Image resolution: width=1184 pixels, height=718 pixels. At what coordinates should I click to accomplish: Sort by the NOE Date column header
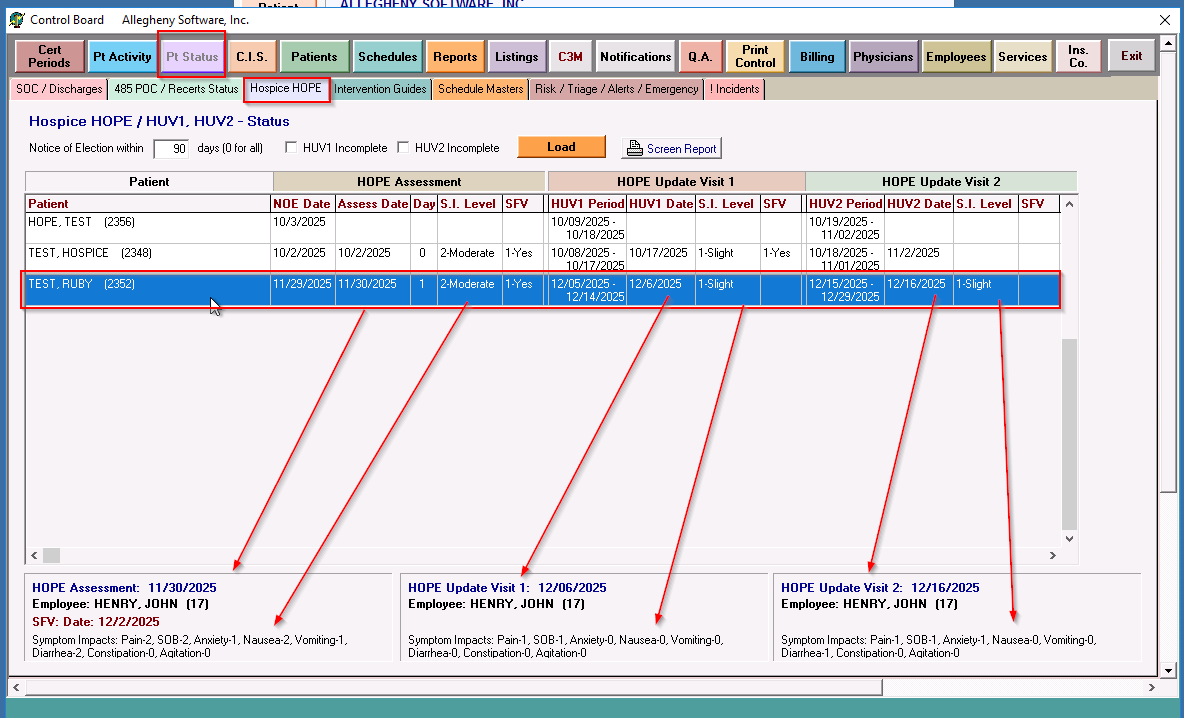pyautogui.click(x=302, y=204)
